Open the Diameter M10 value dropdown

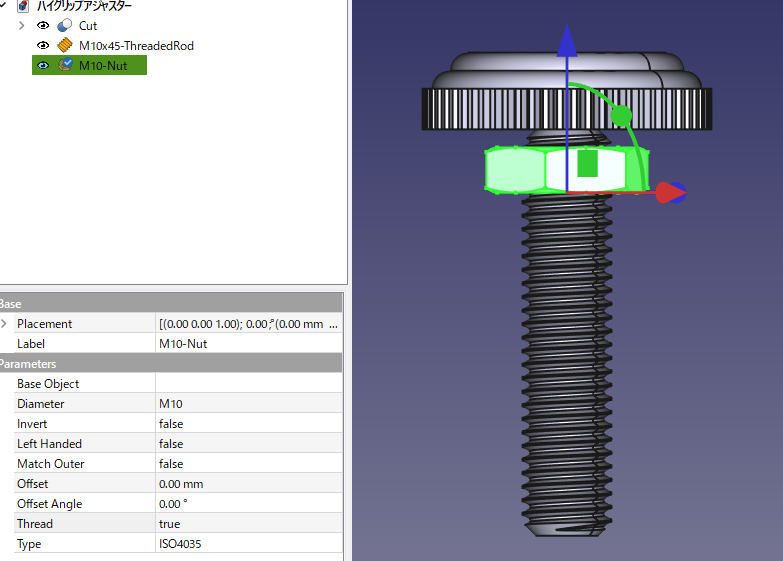coord(248,404)
